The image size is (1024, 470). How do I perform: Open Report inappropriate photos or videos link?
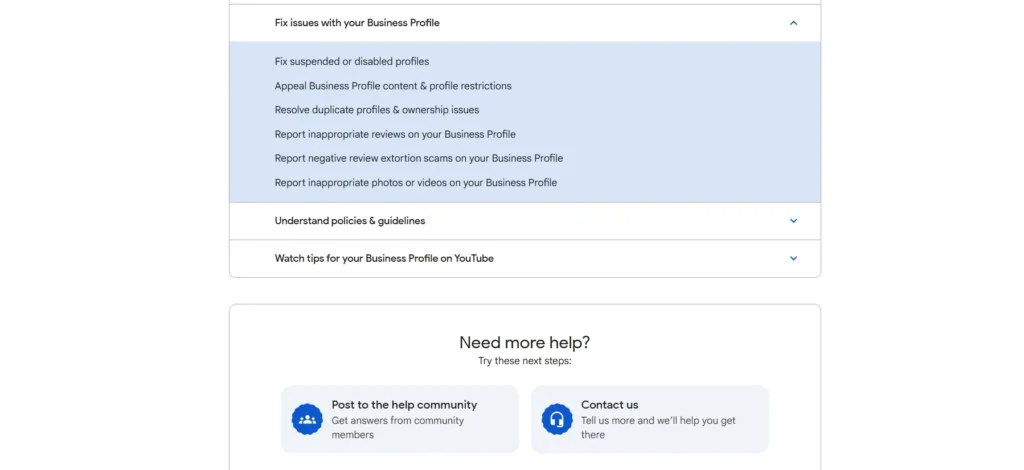click(415, 183)
